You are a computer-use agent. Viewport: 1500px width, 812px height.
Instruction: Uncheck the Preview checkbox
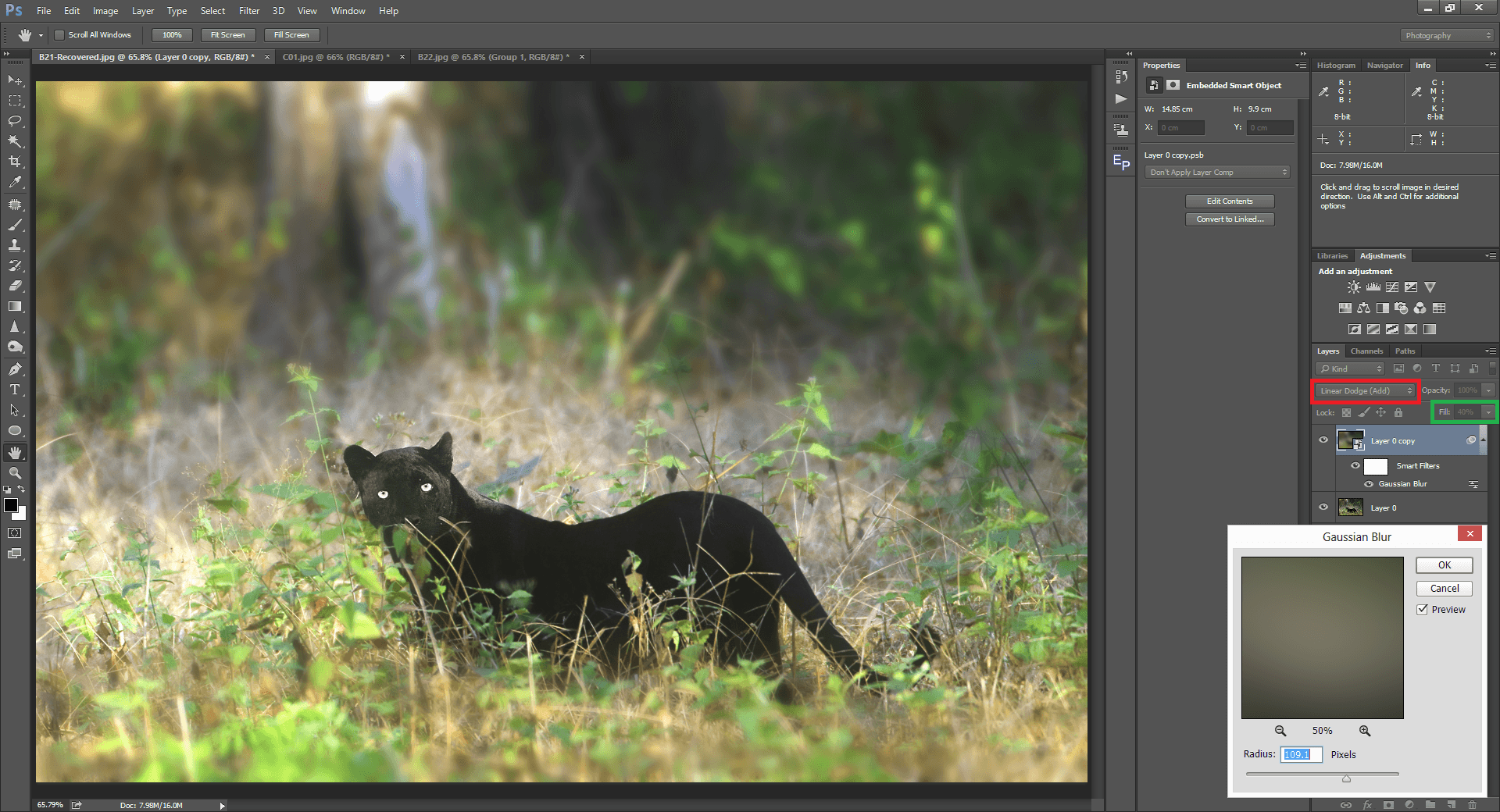(x=1423, y=610)
